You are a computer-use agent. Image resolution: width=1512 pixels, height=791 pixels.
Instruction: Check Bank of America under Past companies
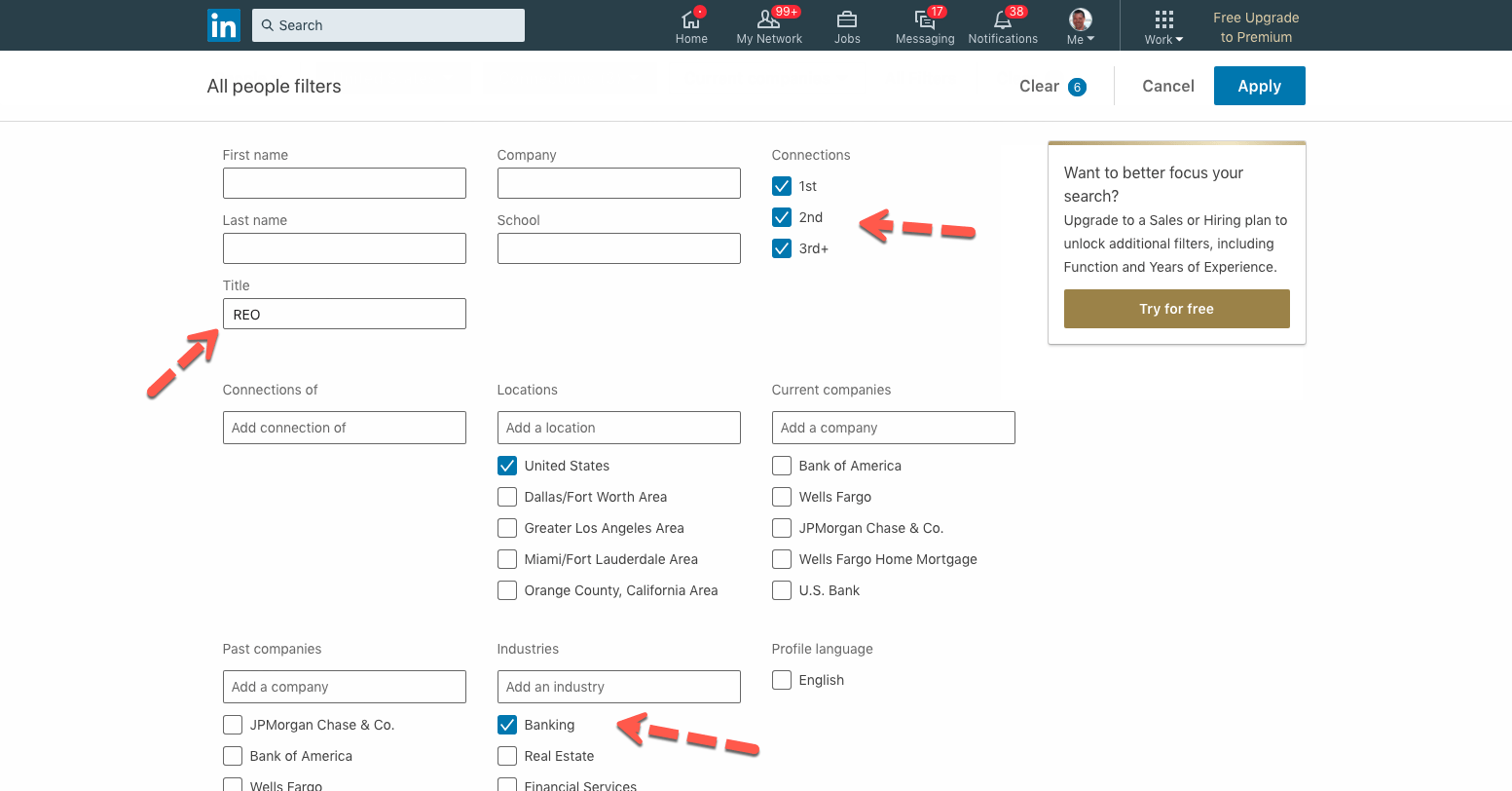232,756
